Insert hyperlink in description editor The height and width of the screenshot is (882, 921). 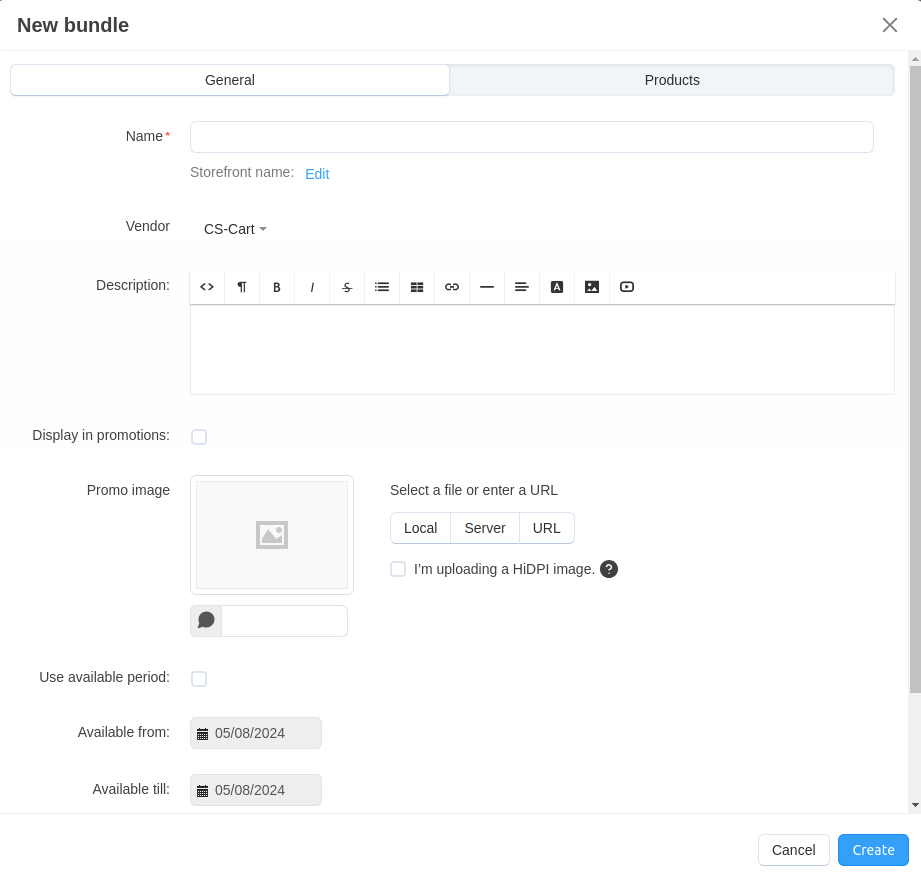click(452, 287)
